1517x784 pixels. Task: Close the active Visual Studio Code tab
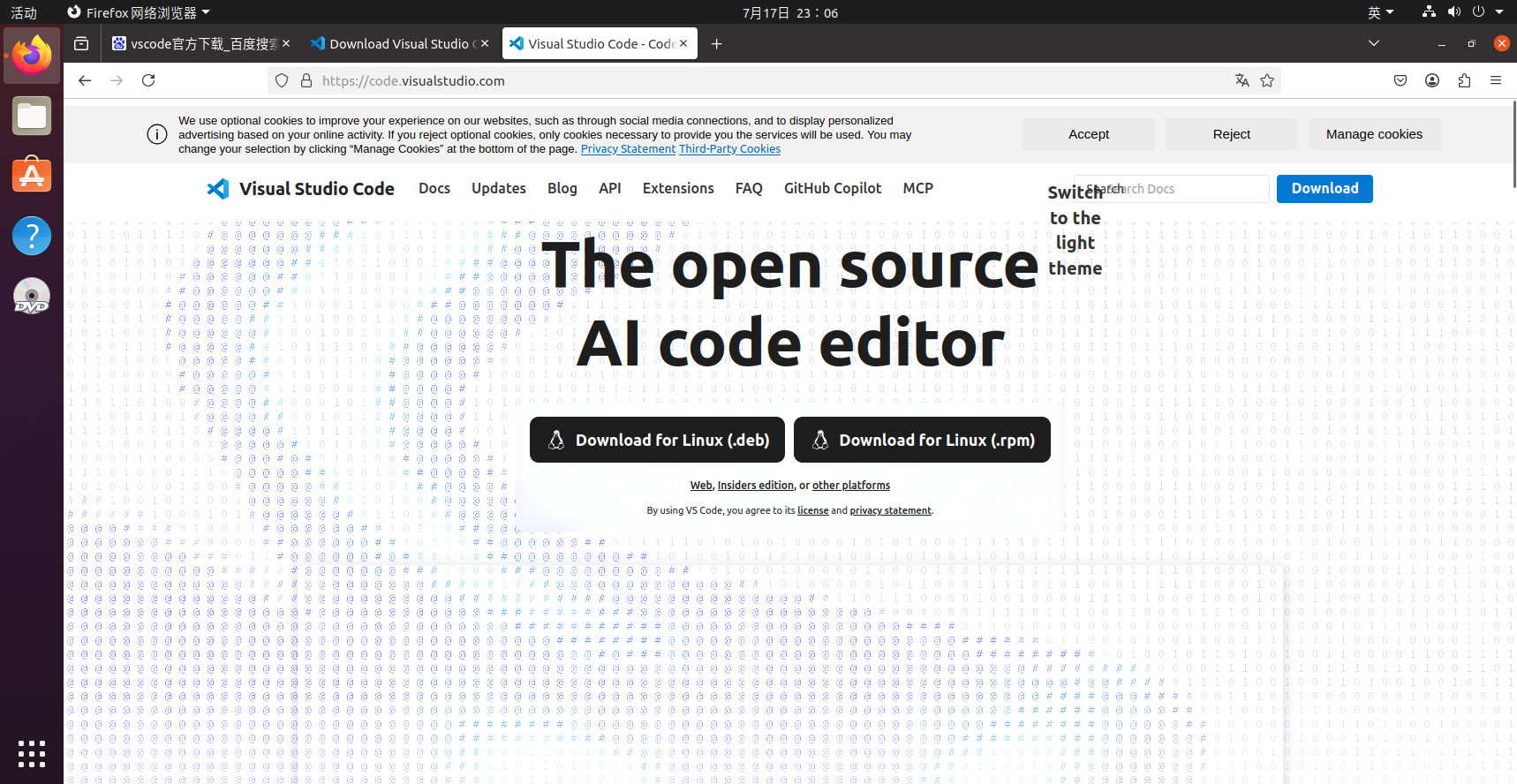click(x=683, y=43)
